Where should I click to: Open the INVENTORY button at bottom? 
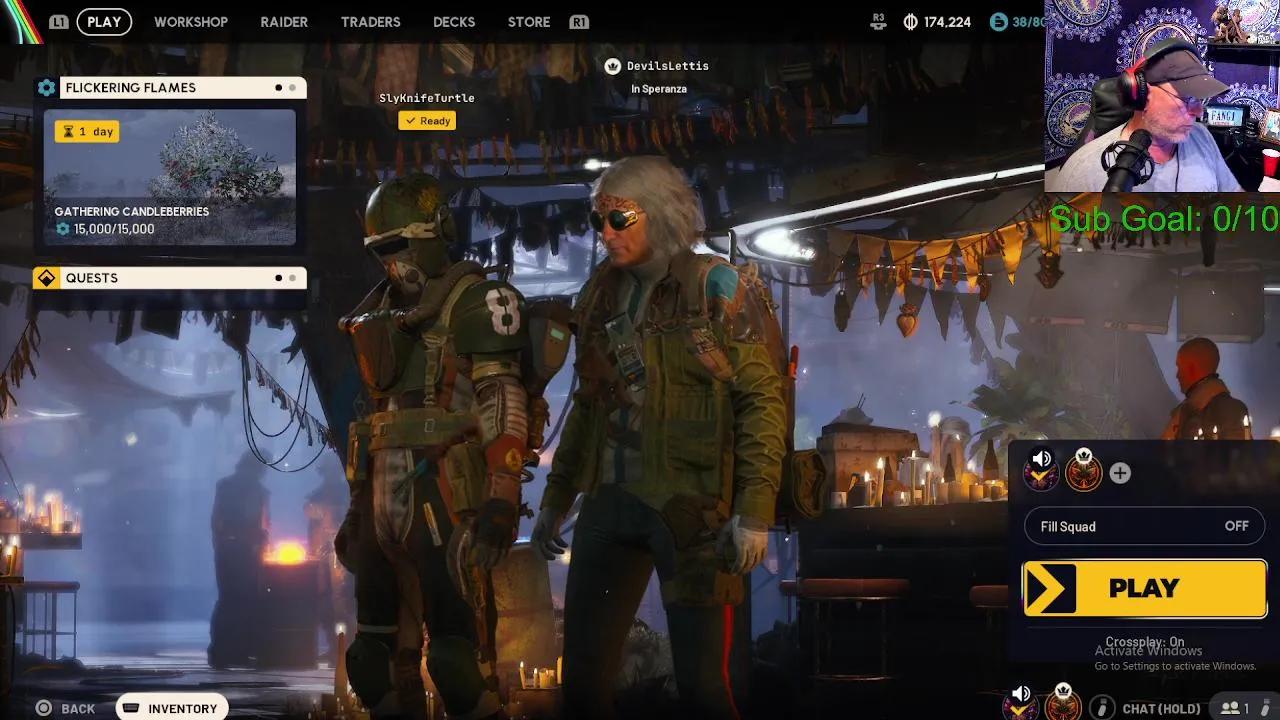click(x=171, y=707)
